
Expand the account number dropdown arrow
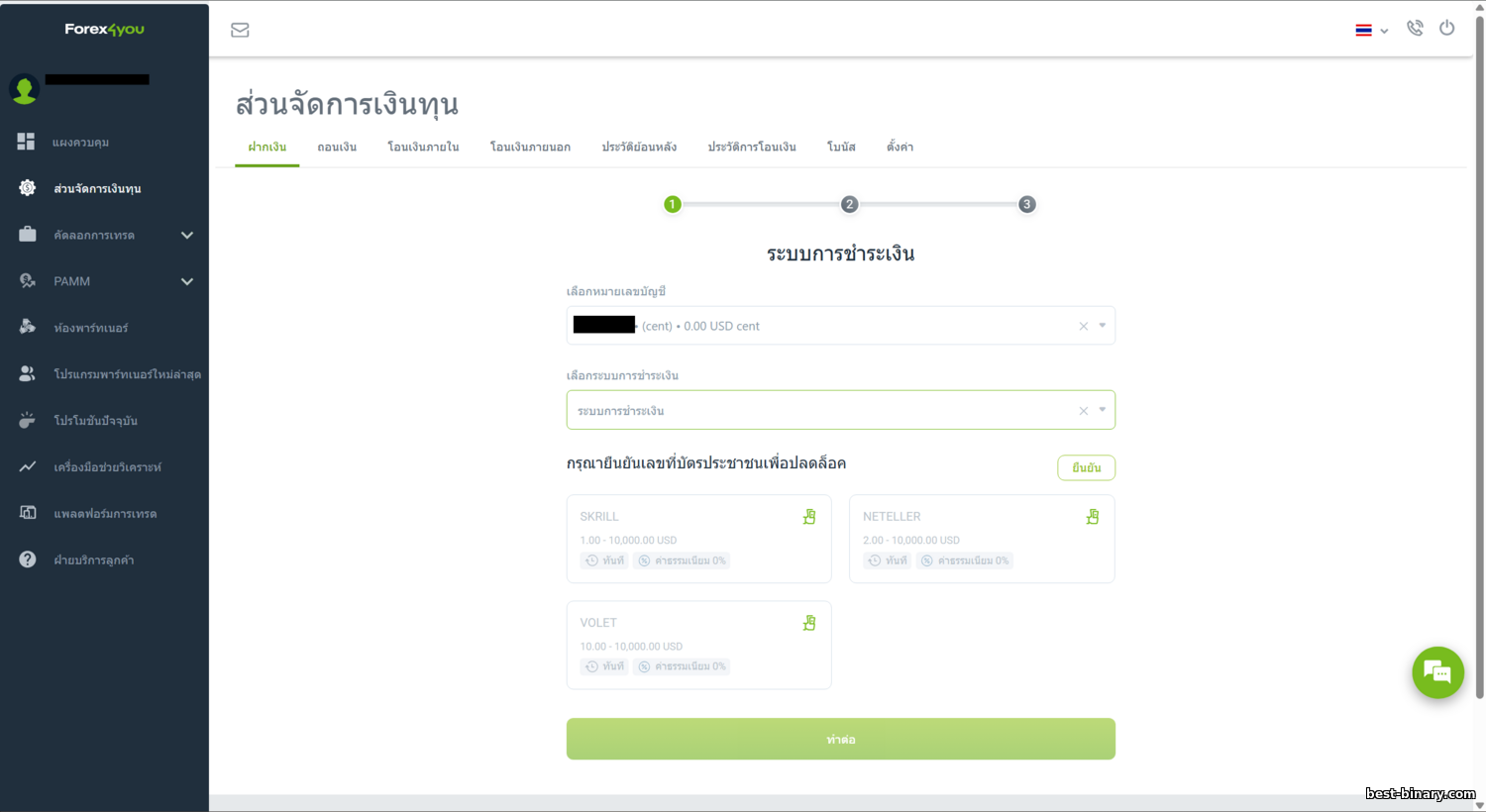point(1102,326)
